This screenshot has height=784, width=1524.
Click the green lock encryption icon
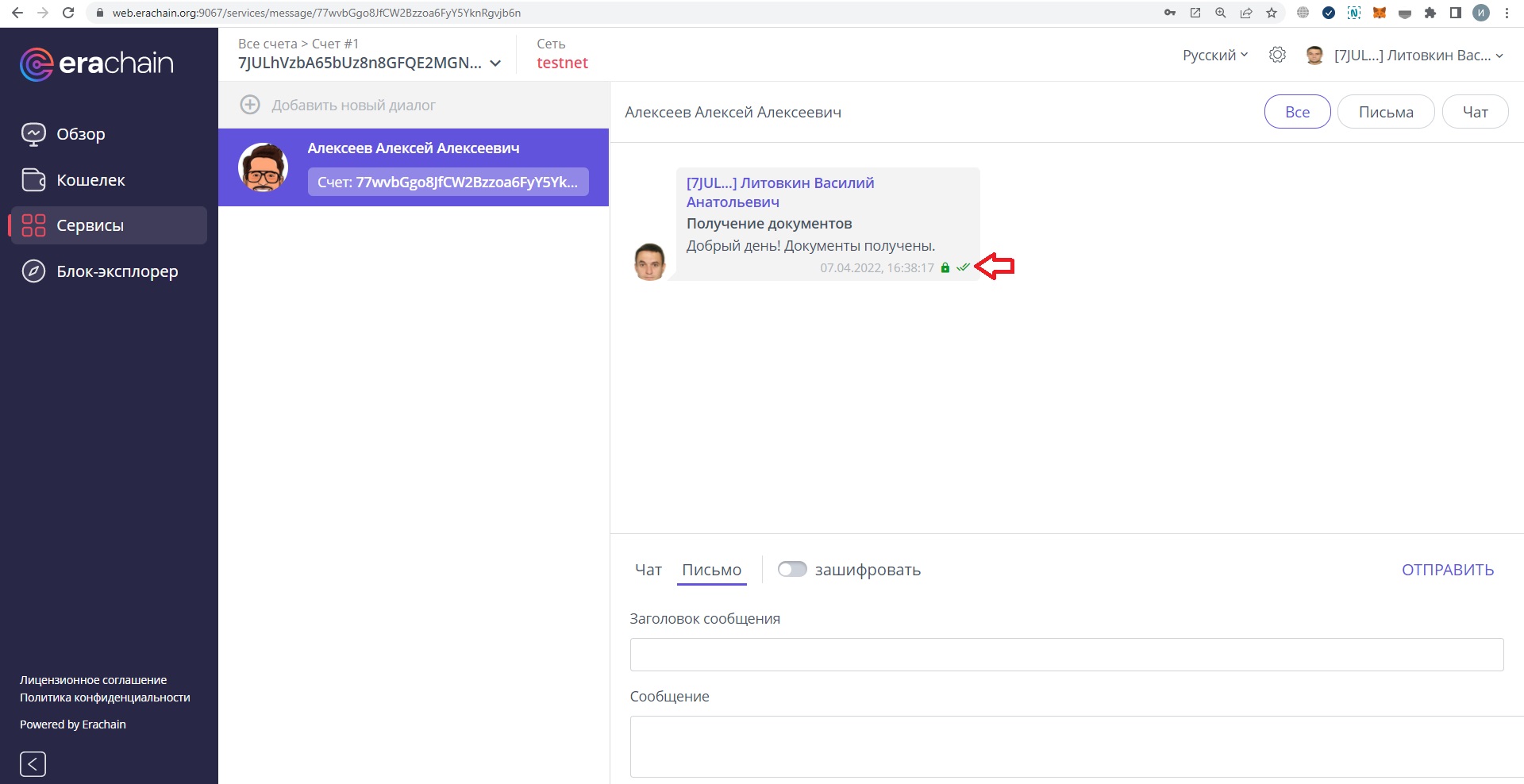point(945,268)
